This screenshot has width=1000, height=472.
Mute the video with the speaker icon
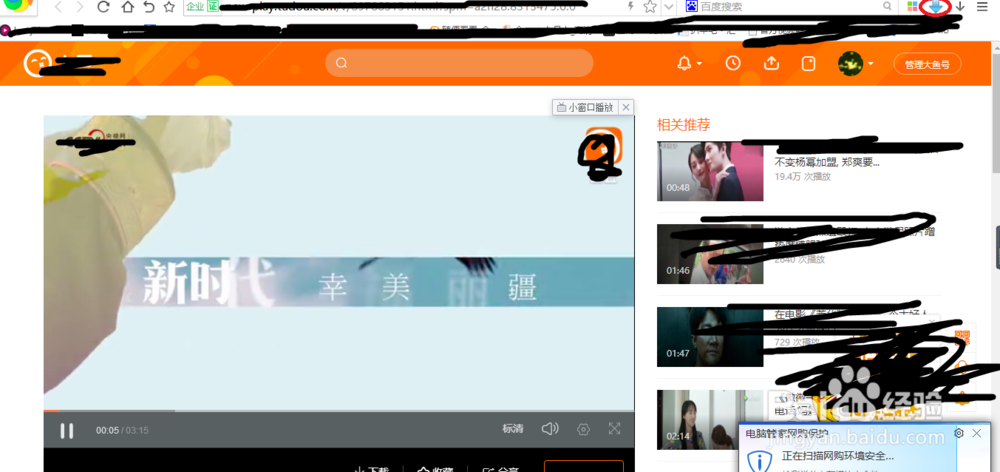point(550,429)
